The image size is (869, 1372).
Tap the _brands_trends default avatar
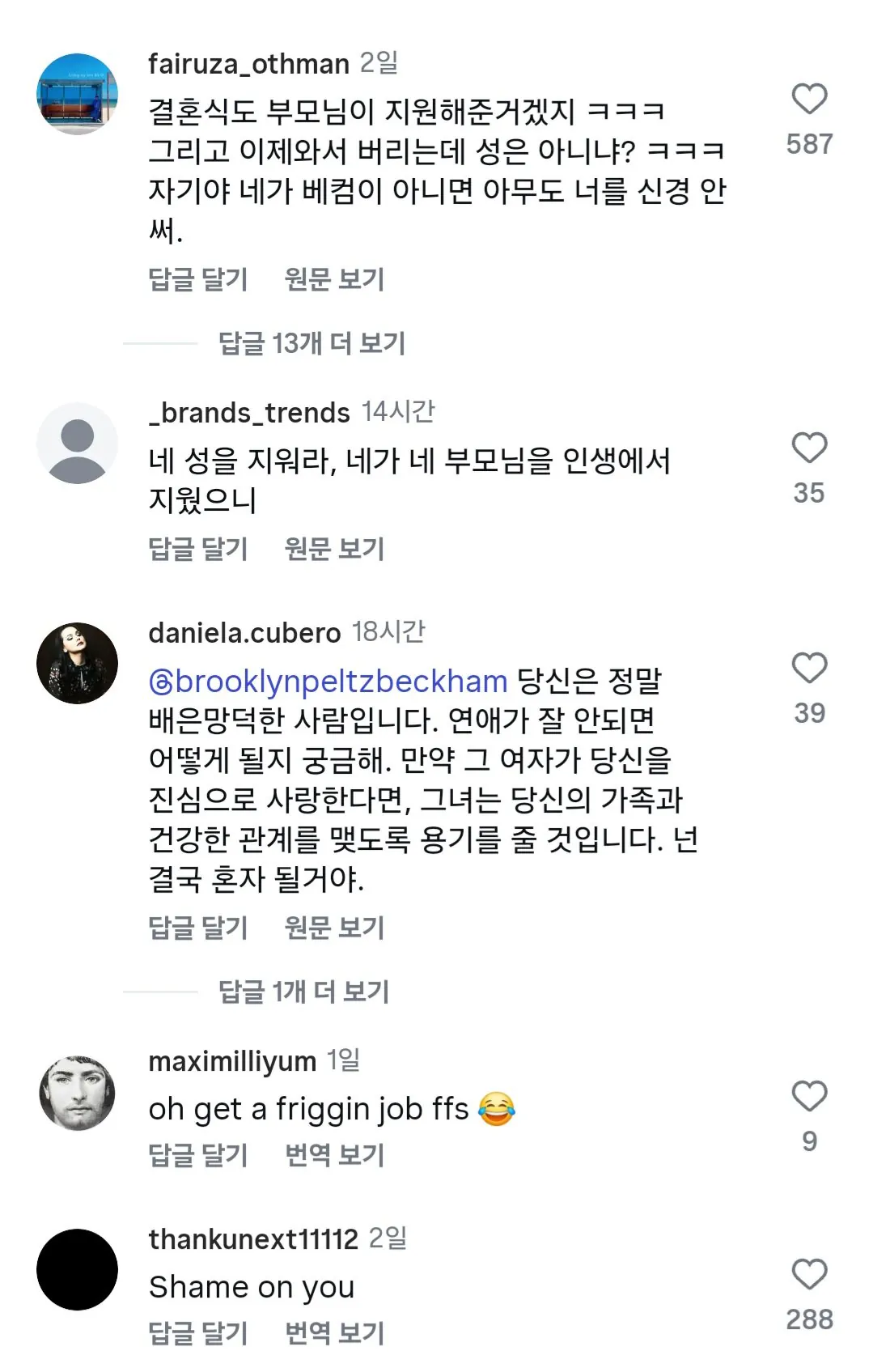point(78,444)
